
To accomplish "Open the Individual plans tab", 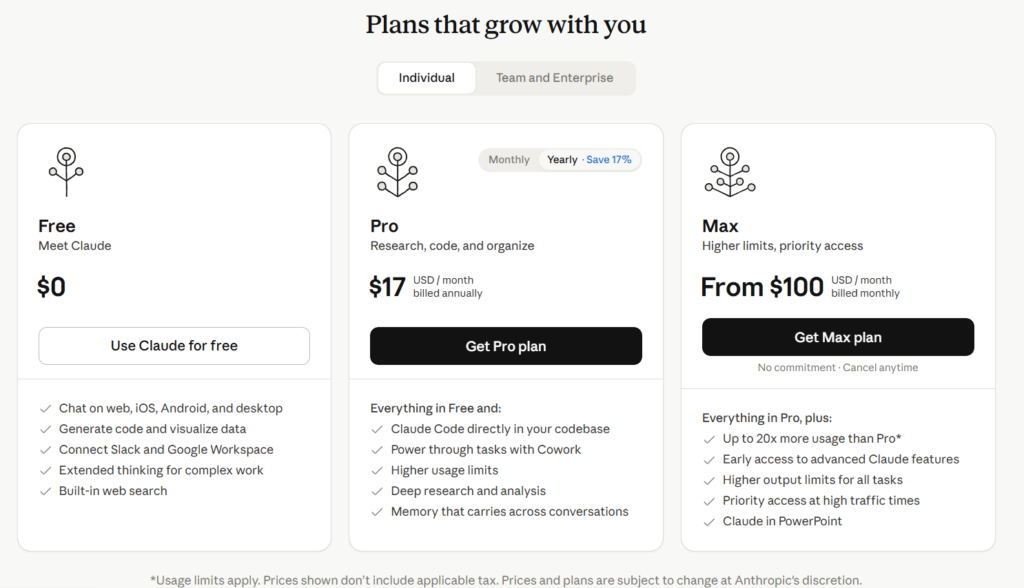I will pyautogui.click(x=427, y=78).
